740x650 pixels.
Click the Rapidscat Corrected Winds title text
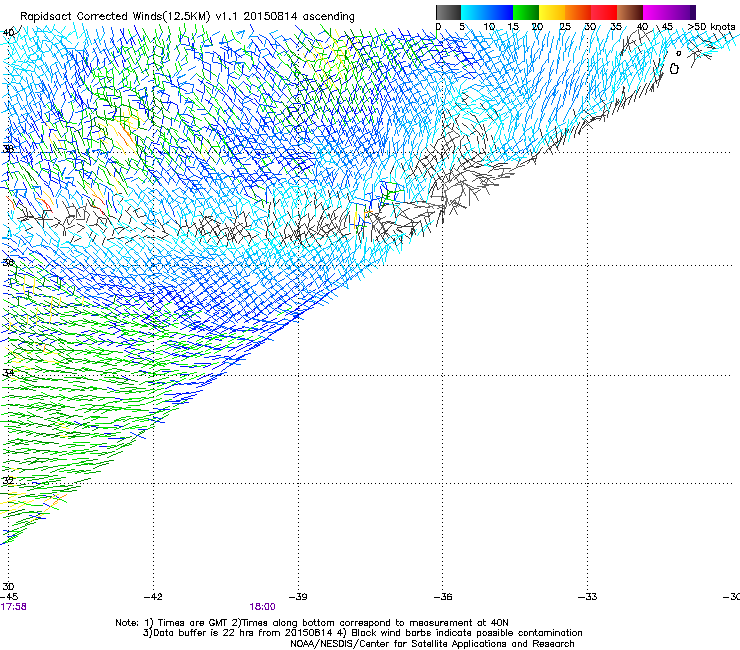[x=187, y=16]
